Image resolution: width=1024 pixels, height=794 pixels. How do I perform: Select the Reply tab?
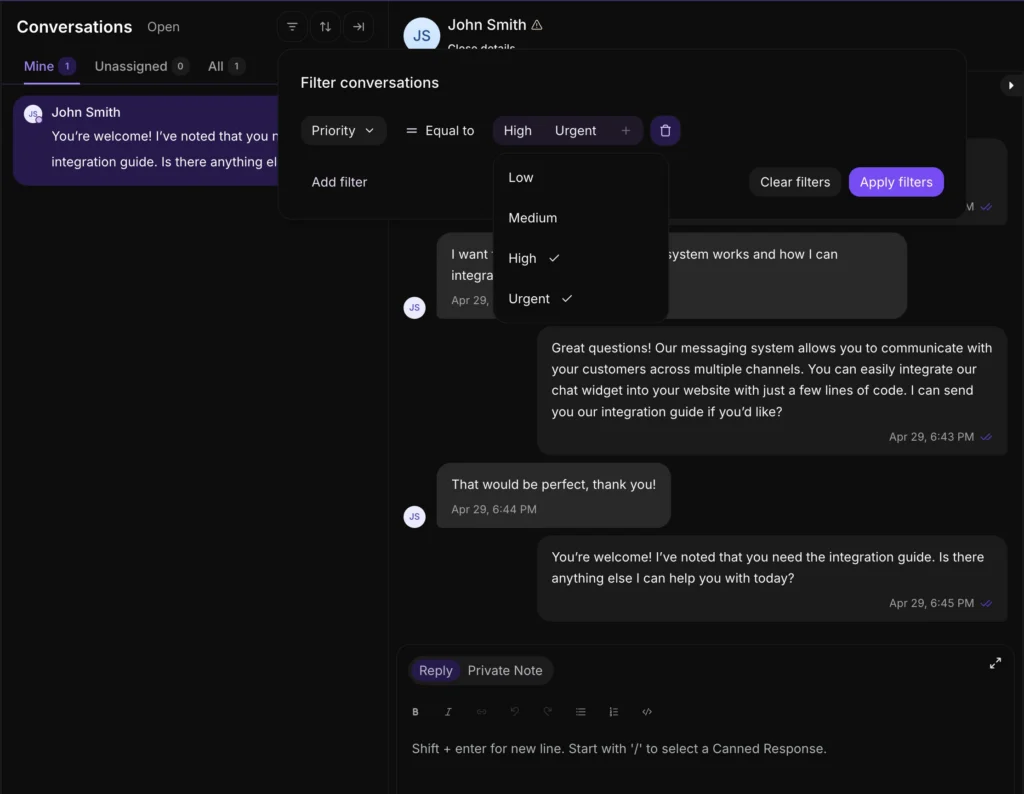(436, 671)
